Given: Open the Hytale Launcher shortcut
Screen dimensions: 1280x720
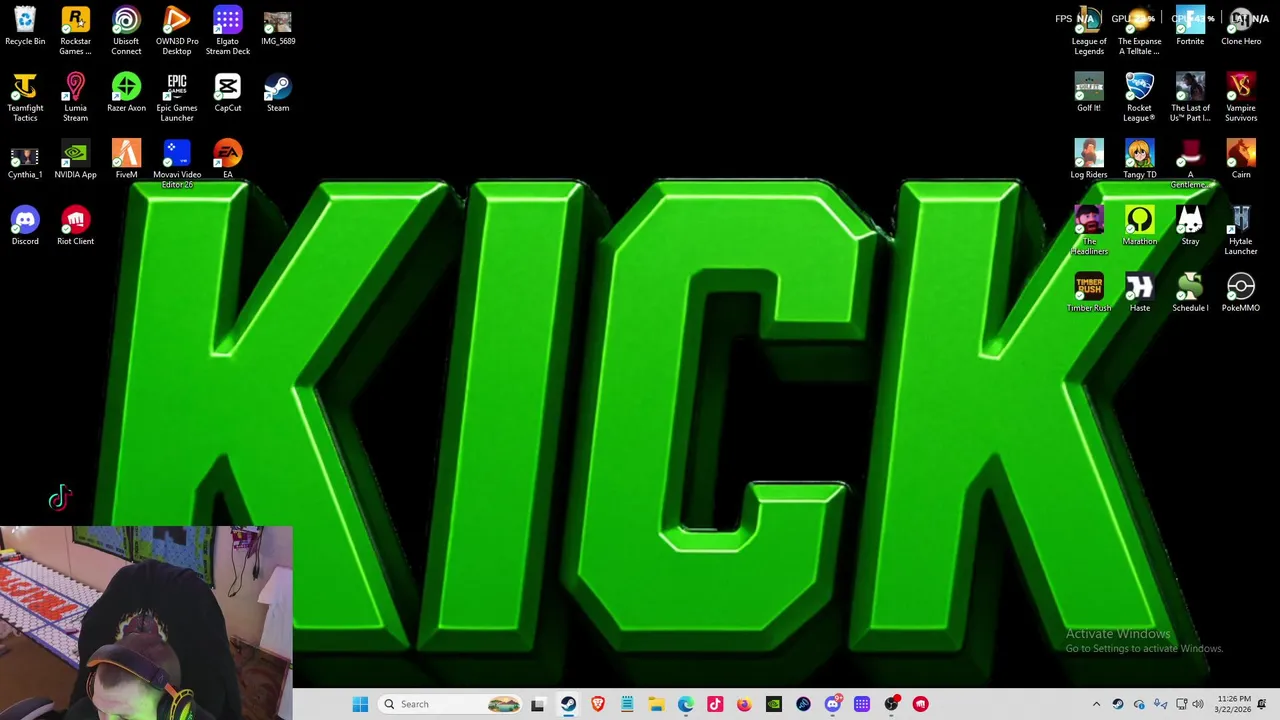Looking at the screenshot, I should tap(1241, 231).
